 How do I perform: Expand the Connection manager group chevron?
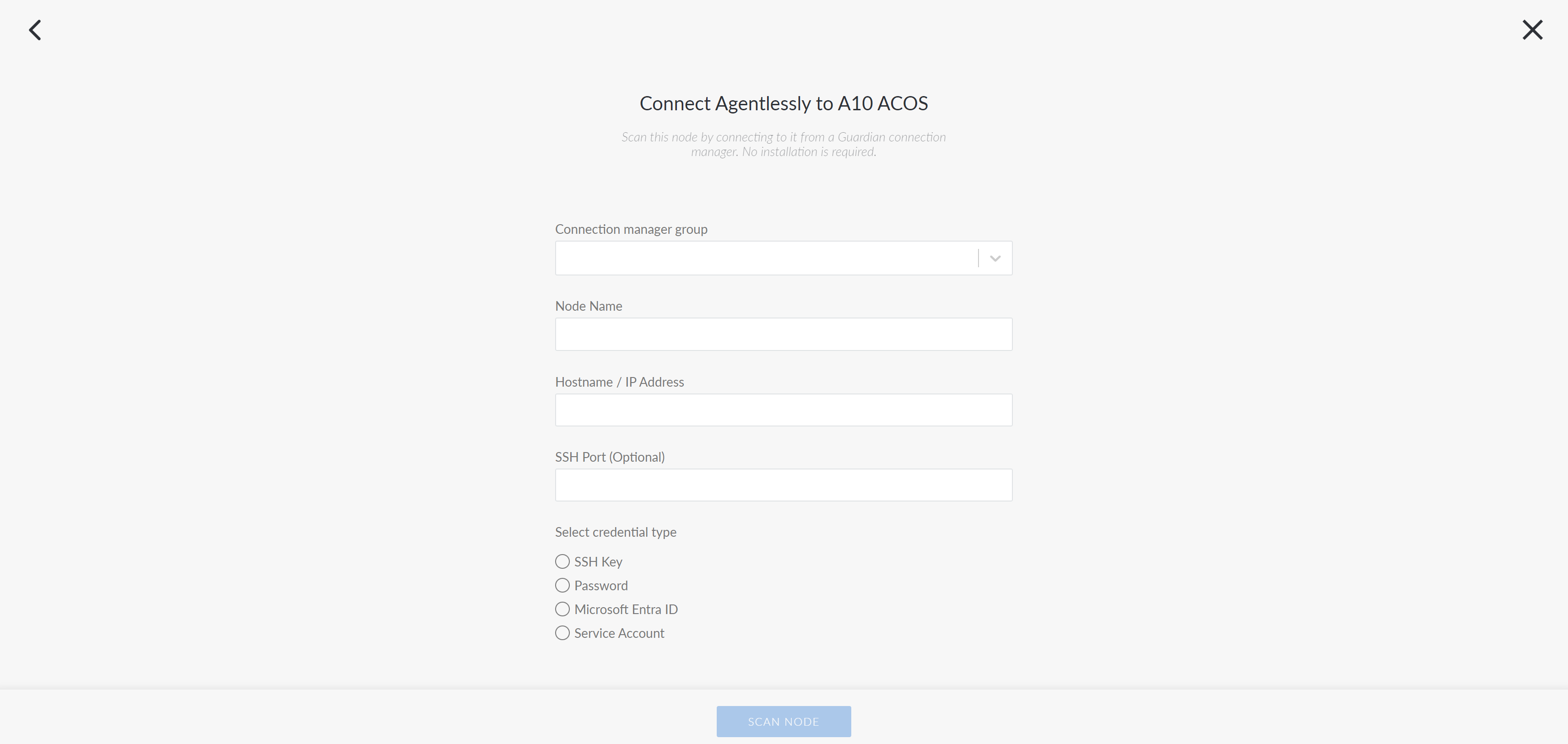click(x=995, y=259)
